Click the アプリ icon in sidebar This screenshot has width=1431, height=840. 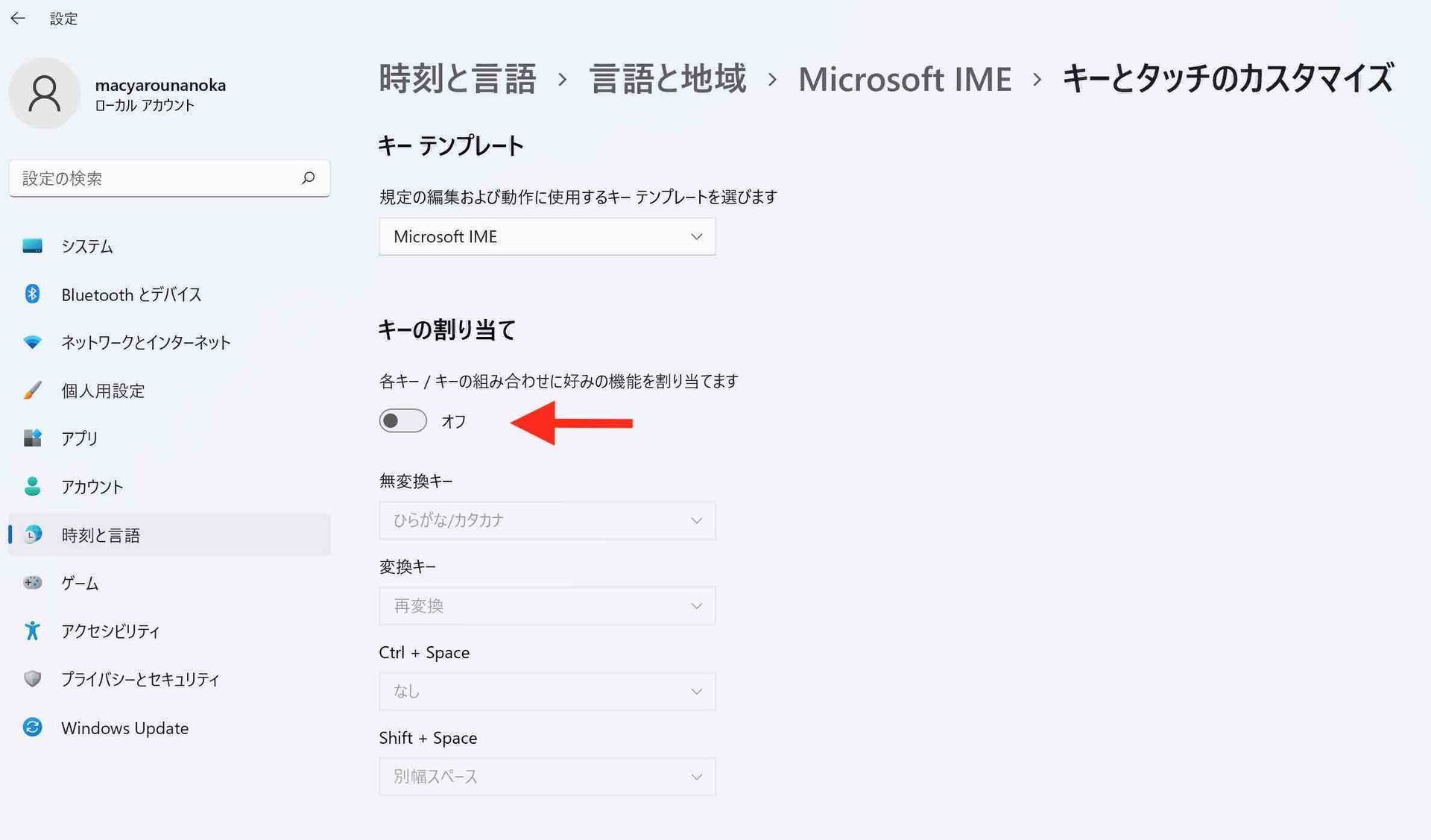pos(32,438)
